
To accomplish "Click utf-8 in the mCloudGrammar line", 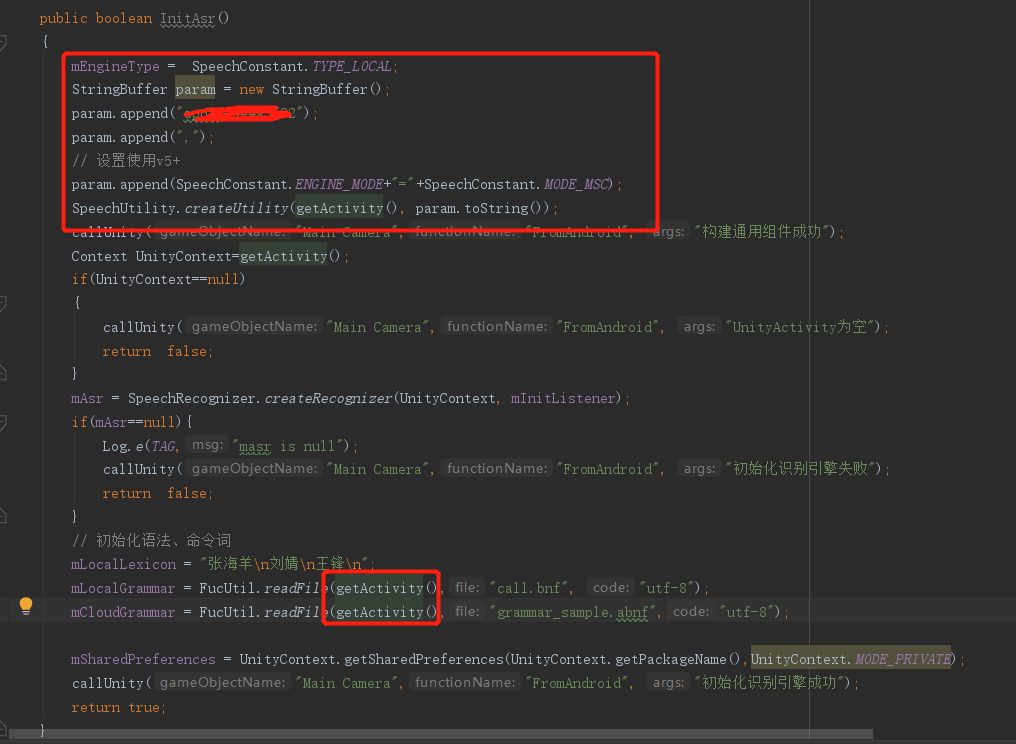I will point(746,612).
